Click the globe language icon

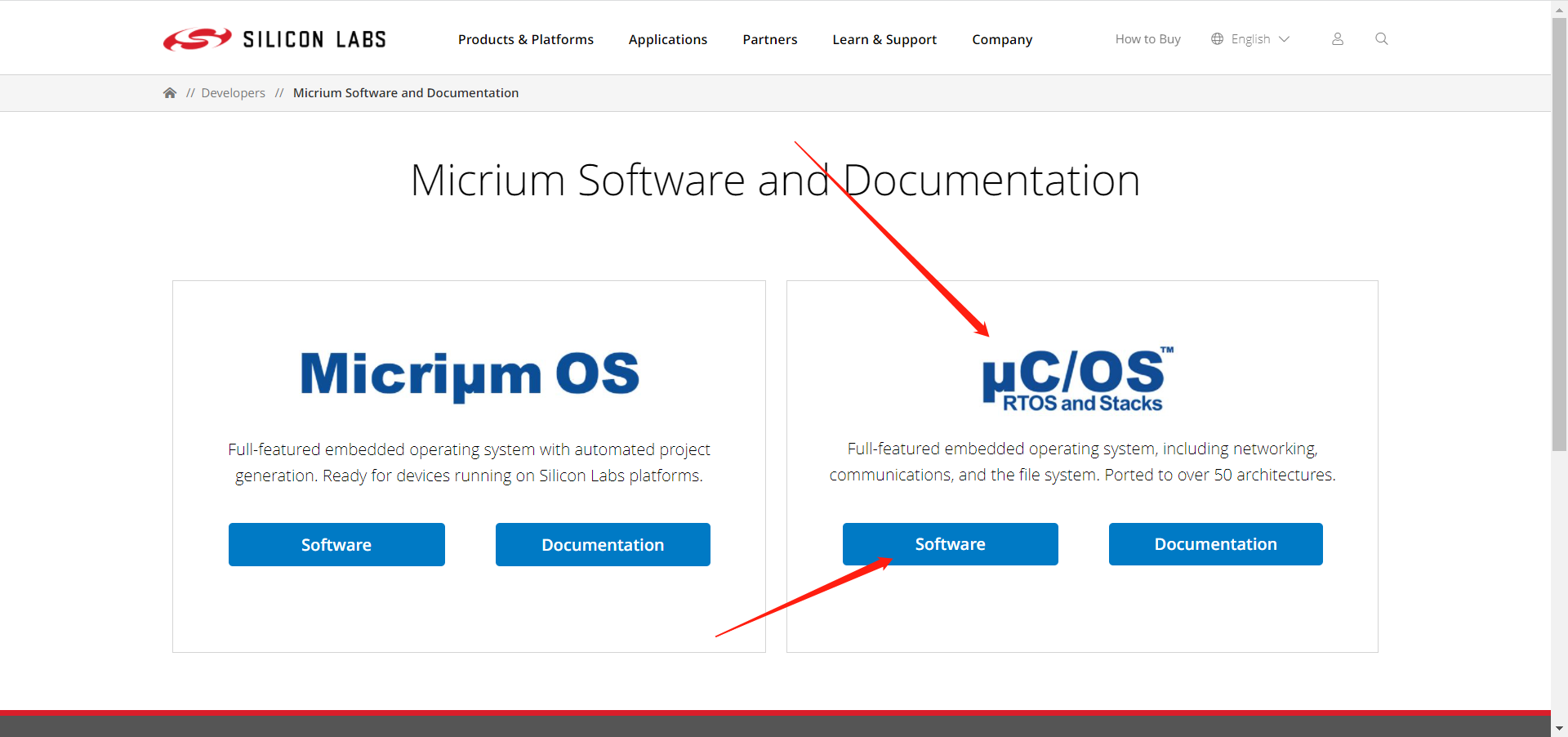click(x=1216, y=38)
